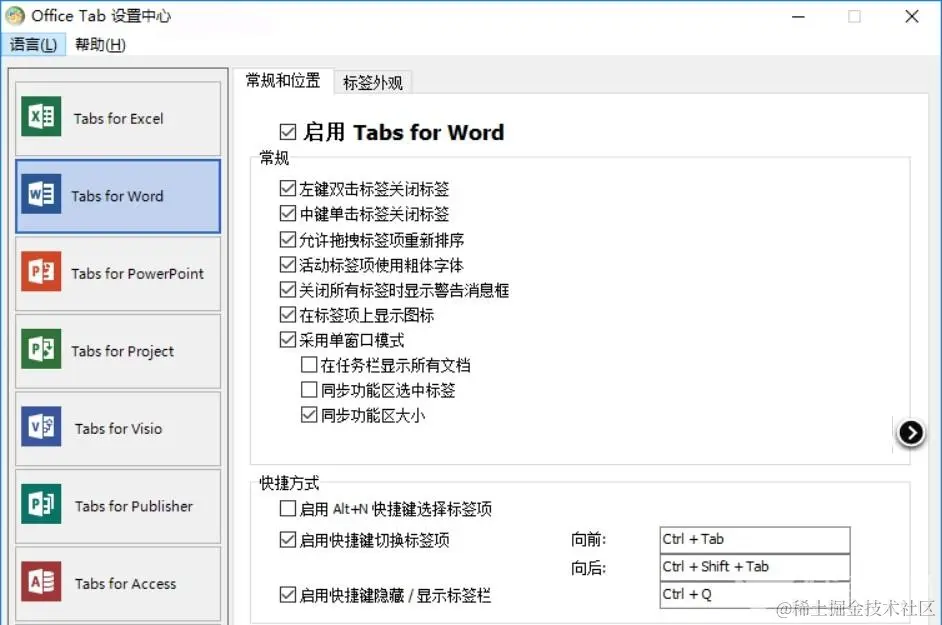
Task: Click the 向前 Ctrl + Tab shortcut field
Action: coord(755,540)
